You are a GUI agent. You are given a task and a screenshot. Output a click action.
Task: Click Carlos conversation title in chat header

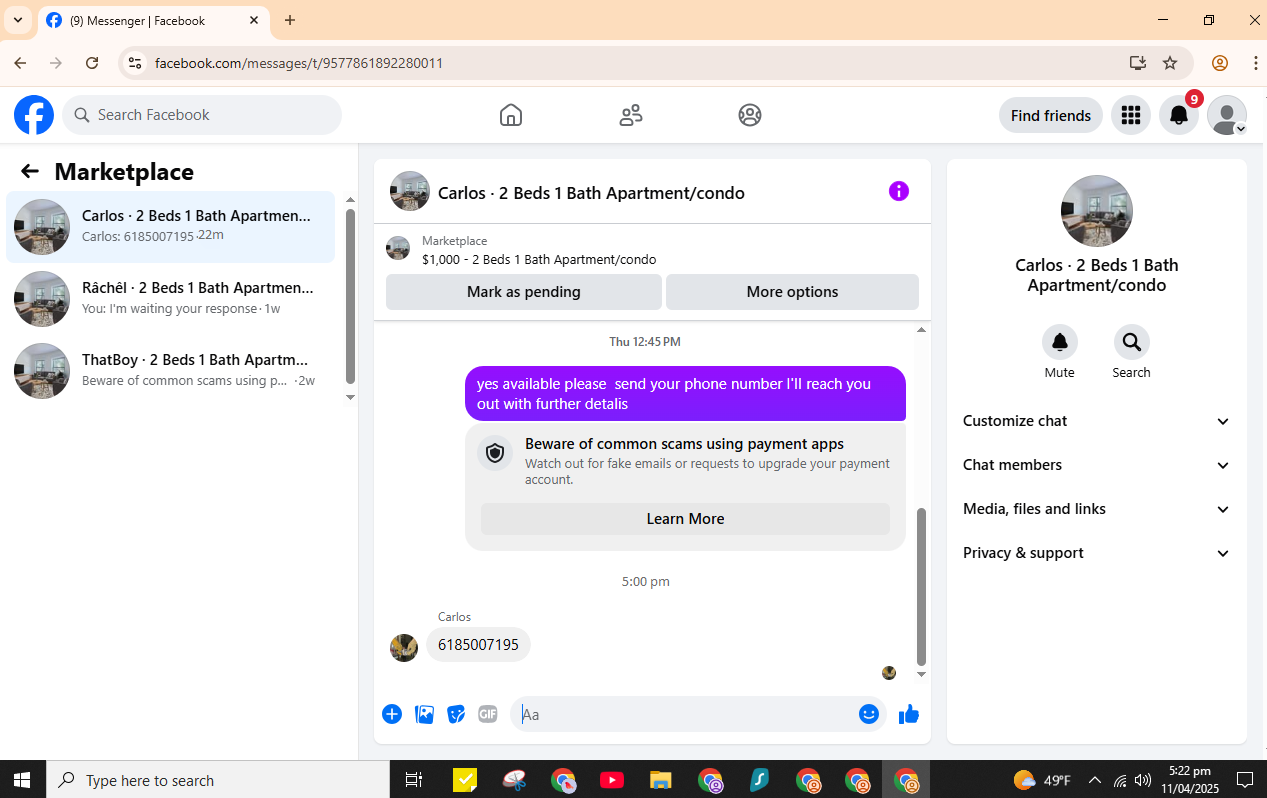point(591,193)
